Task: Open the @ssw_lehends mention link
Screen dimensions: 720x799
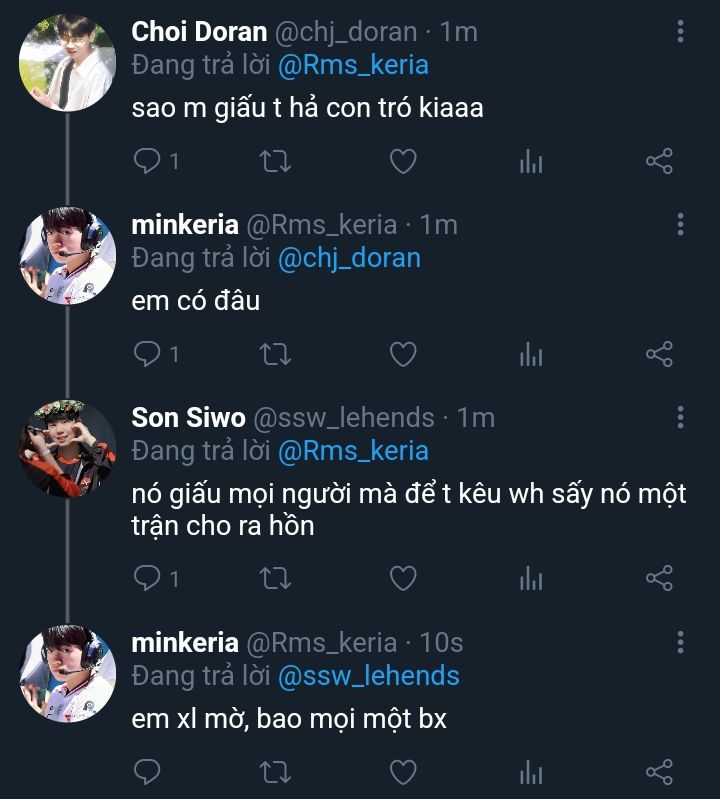Action: [368, 676]
